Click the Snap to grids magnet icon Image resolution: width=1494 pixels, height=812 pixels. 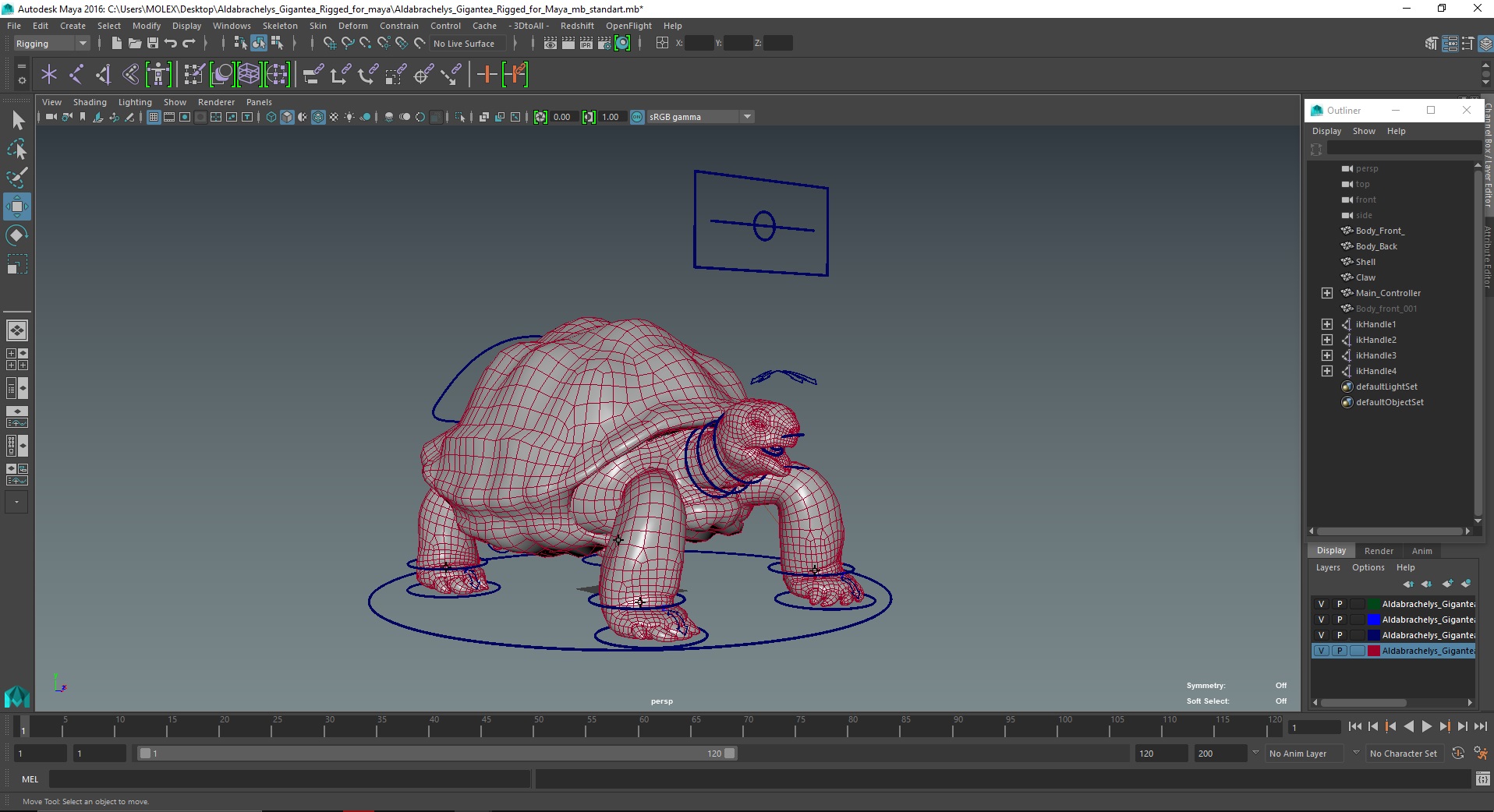[x=329, y=44]
